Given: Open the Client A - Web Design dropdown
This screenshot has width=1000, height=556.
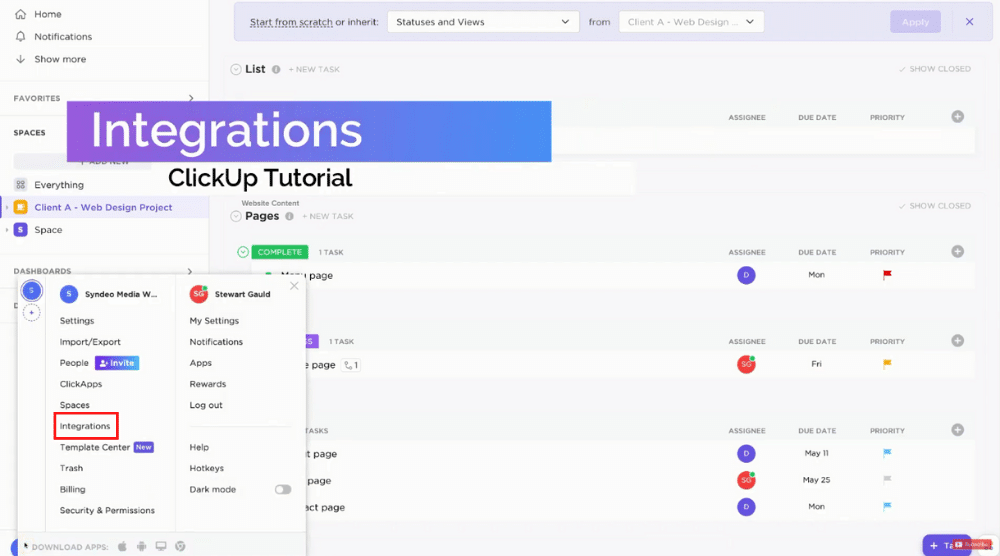Looking at the screenshot, I should 691,22.
